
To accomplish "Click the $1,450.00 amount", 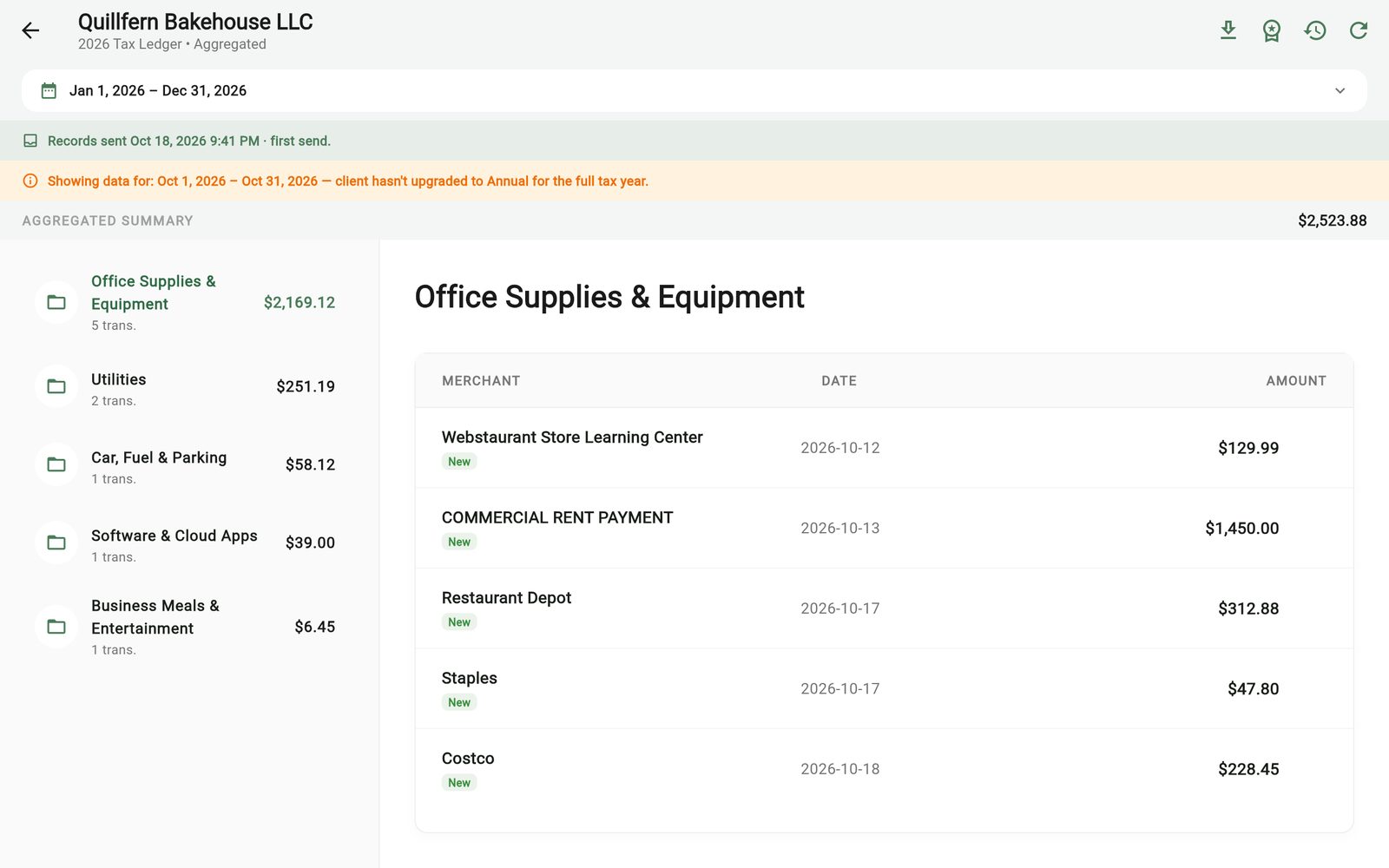I will [1241, 528].
